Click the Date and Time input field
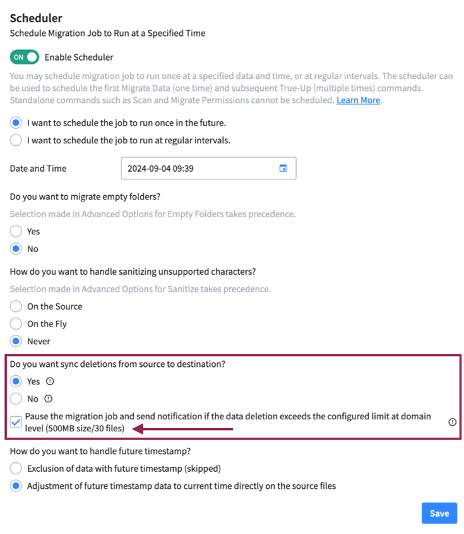This screenshot has height=534, width=464. (208, 168)
